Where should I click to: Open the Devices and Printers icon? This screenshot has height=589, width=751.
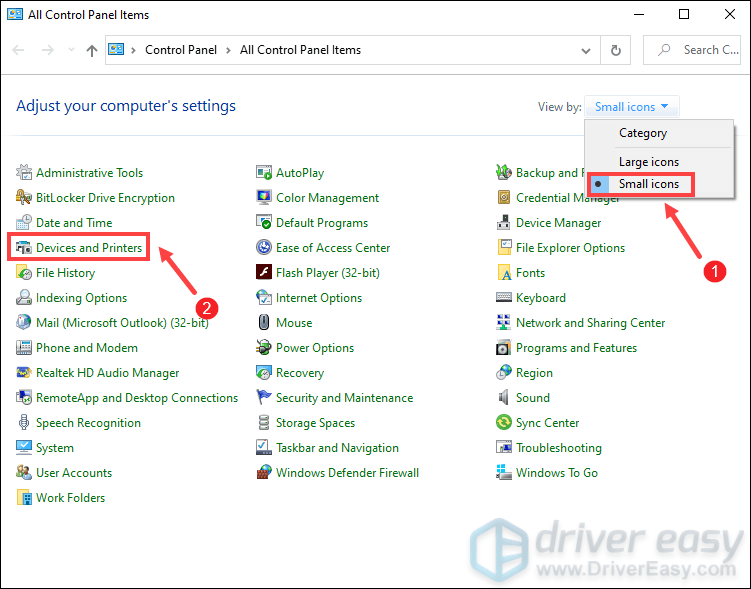[25, 248]
